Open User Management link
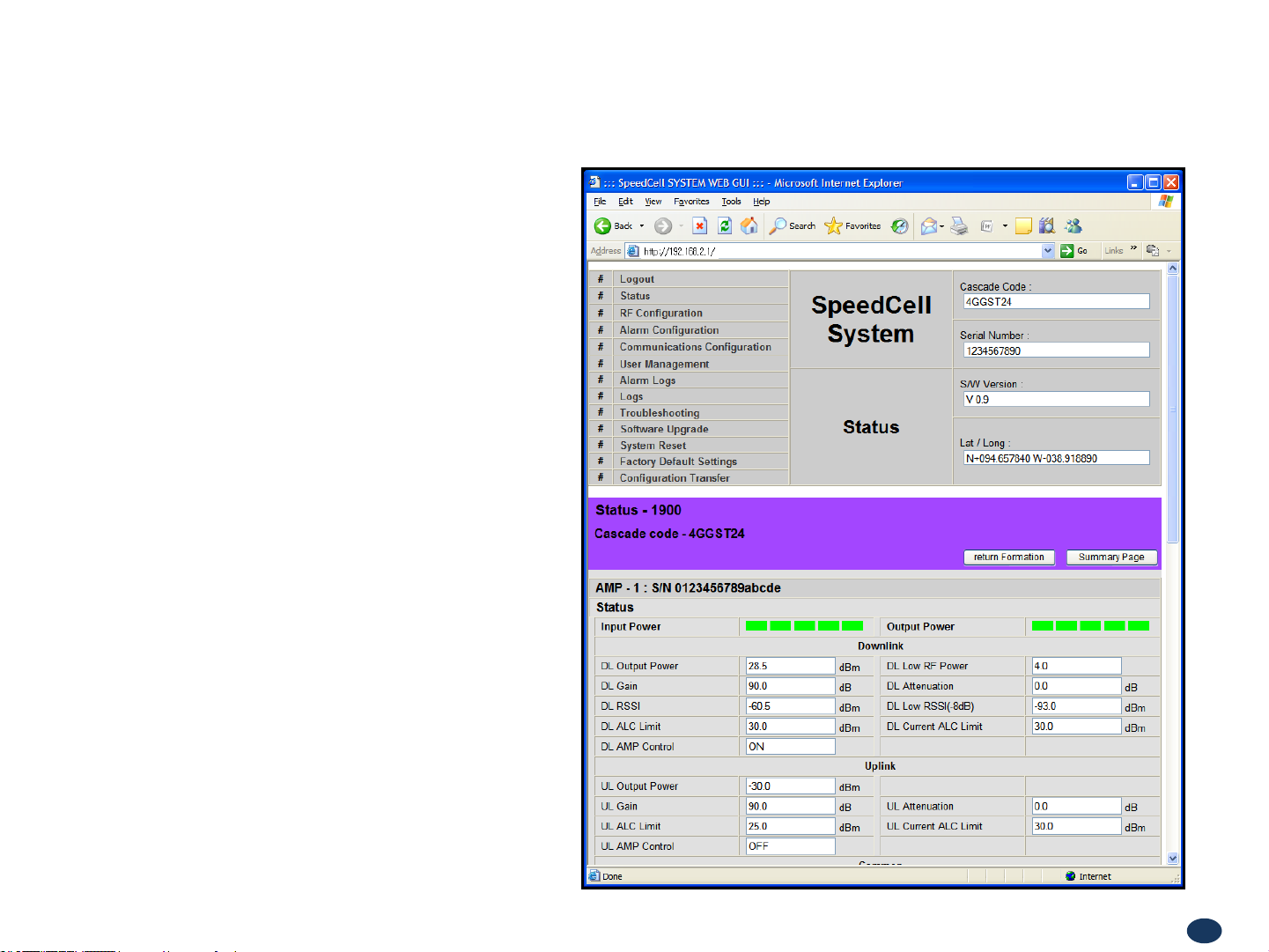The width and height of the screenshot is (1269, 952). (x=664, y=364)
